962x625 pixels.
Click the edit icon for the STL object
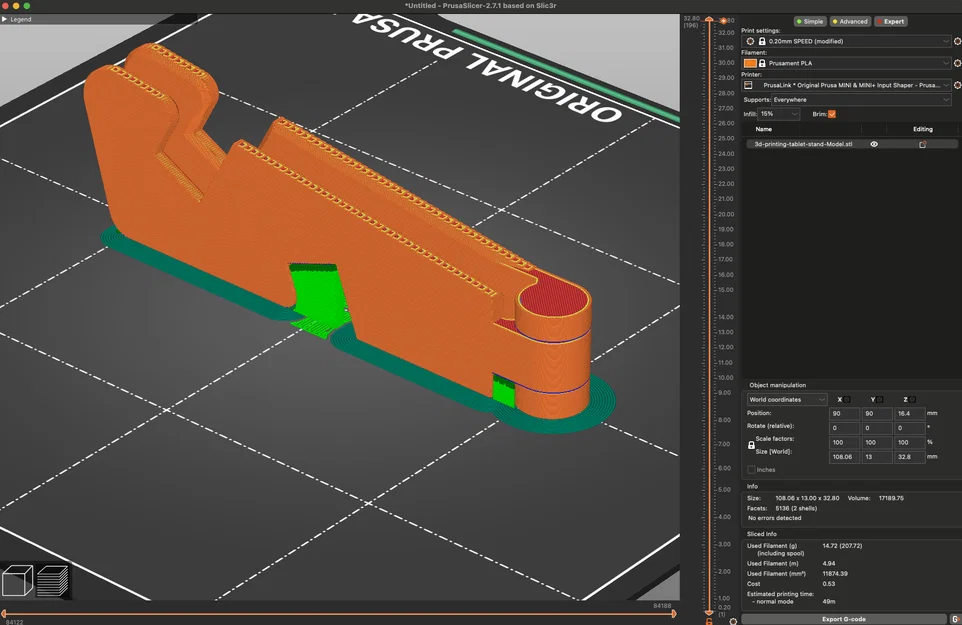pos(922,144)
